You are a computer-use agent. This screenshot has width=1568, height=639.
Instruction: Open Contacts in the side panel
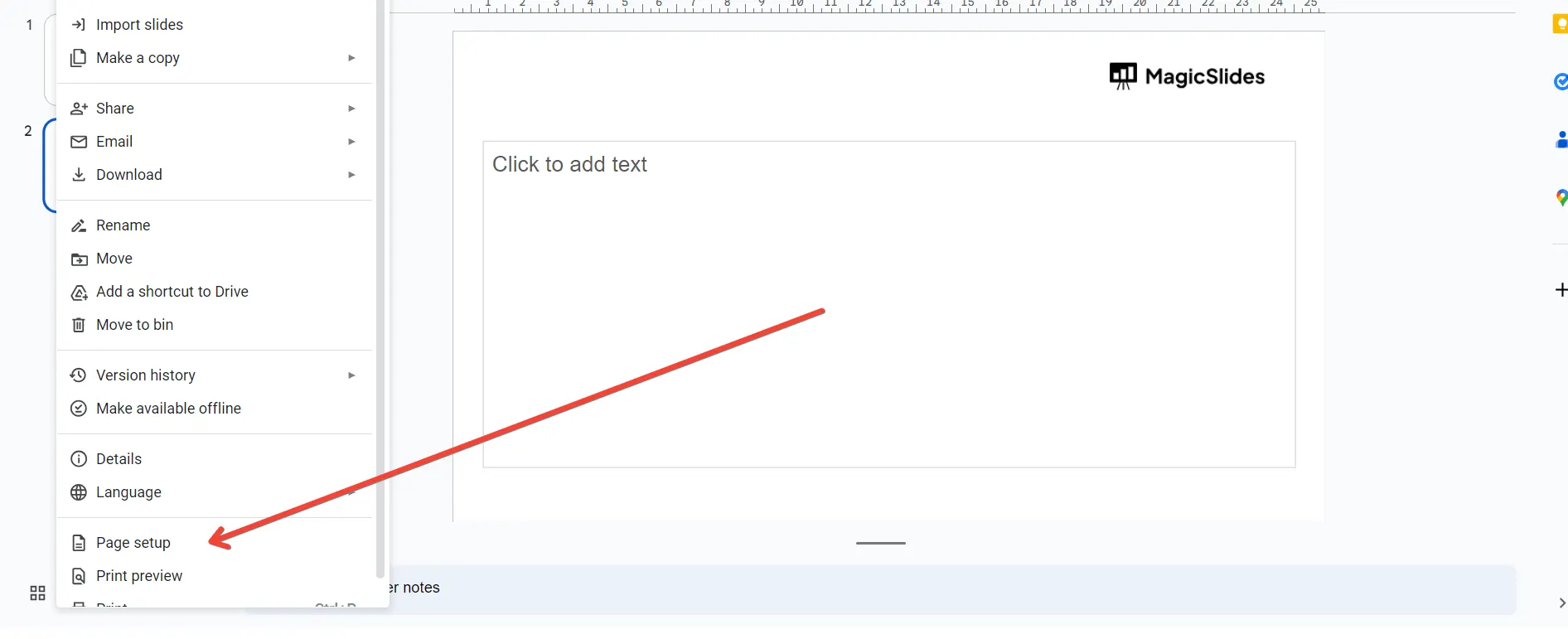click(x=1561, y=140)
